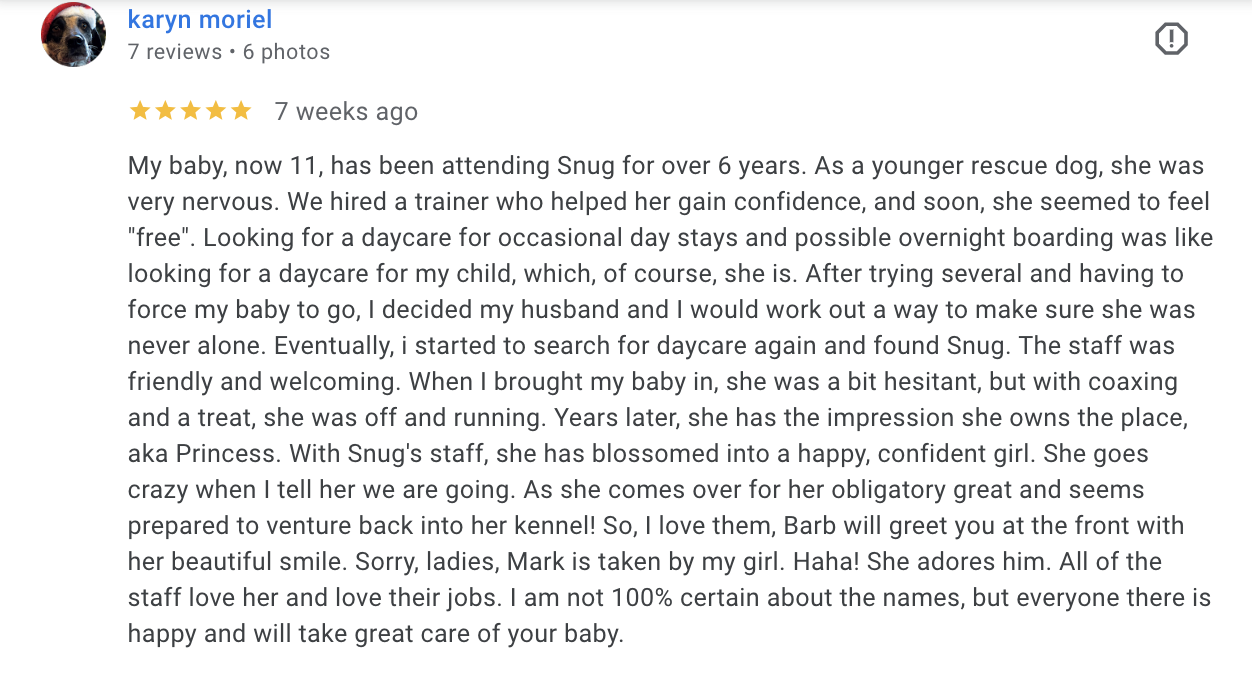
Task: Click the third rating star
Action: [190, 111]
